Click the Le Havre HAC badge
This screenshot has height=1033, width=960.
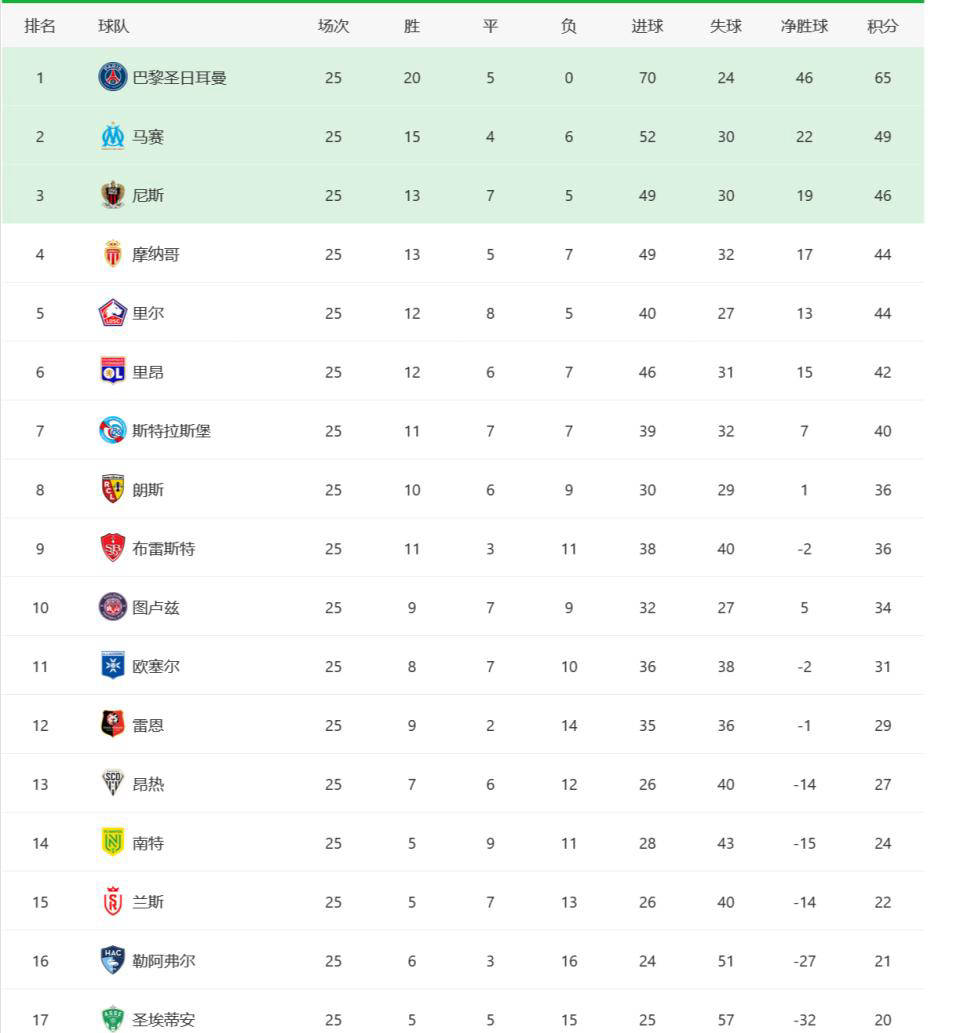tap(113, 961)
